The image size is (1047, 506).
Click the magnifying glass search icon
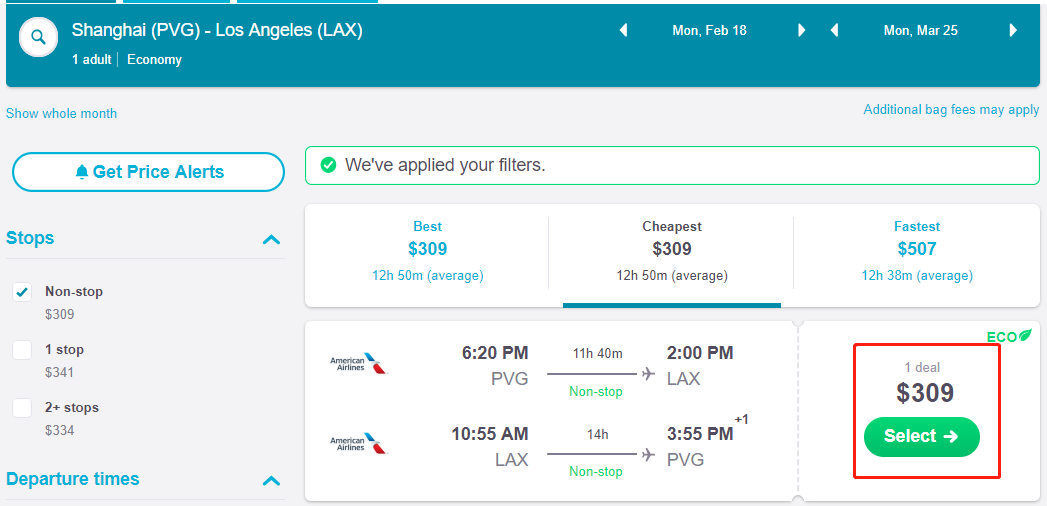38,38
